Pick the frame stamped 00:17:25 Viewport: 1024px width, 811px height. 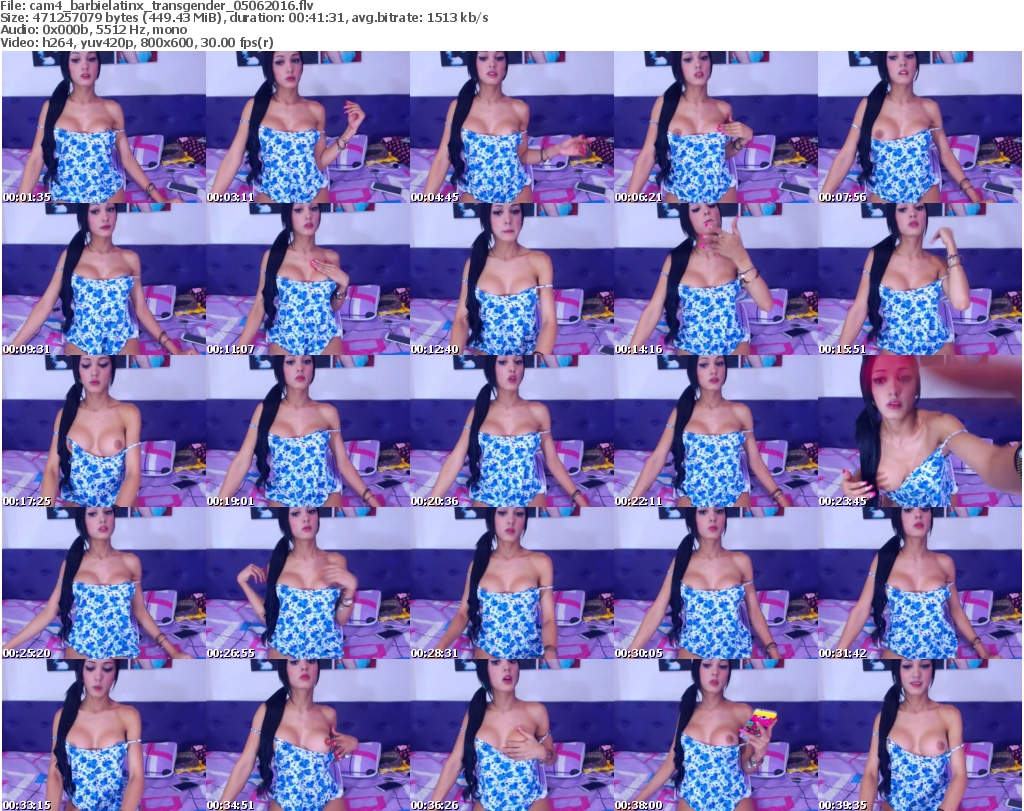[x=104, y=431]
